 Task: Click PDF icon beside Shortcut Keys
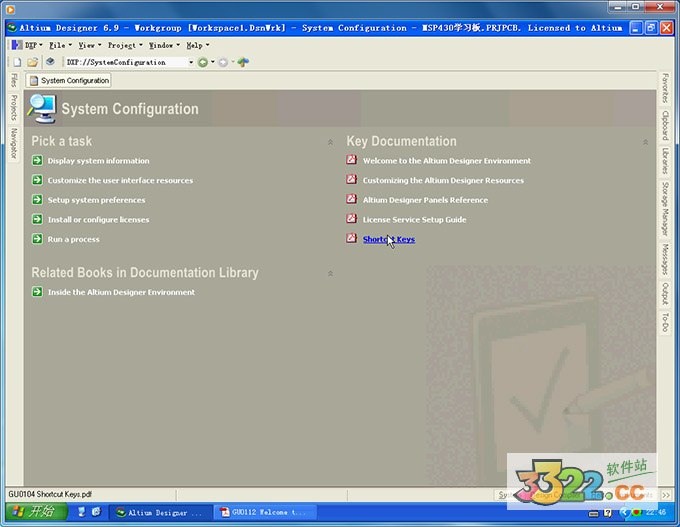coord(352,238)
